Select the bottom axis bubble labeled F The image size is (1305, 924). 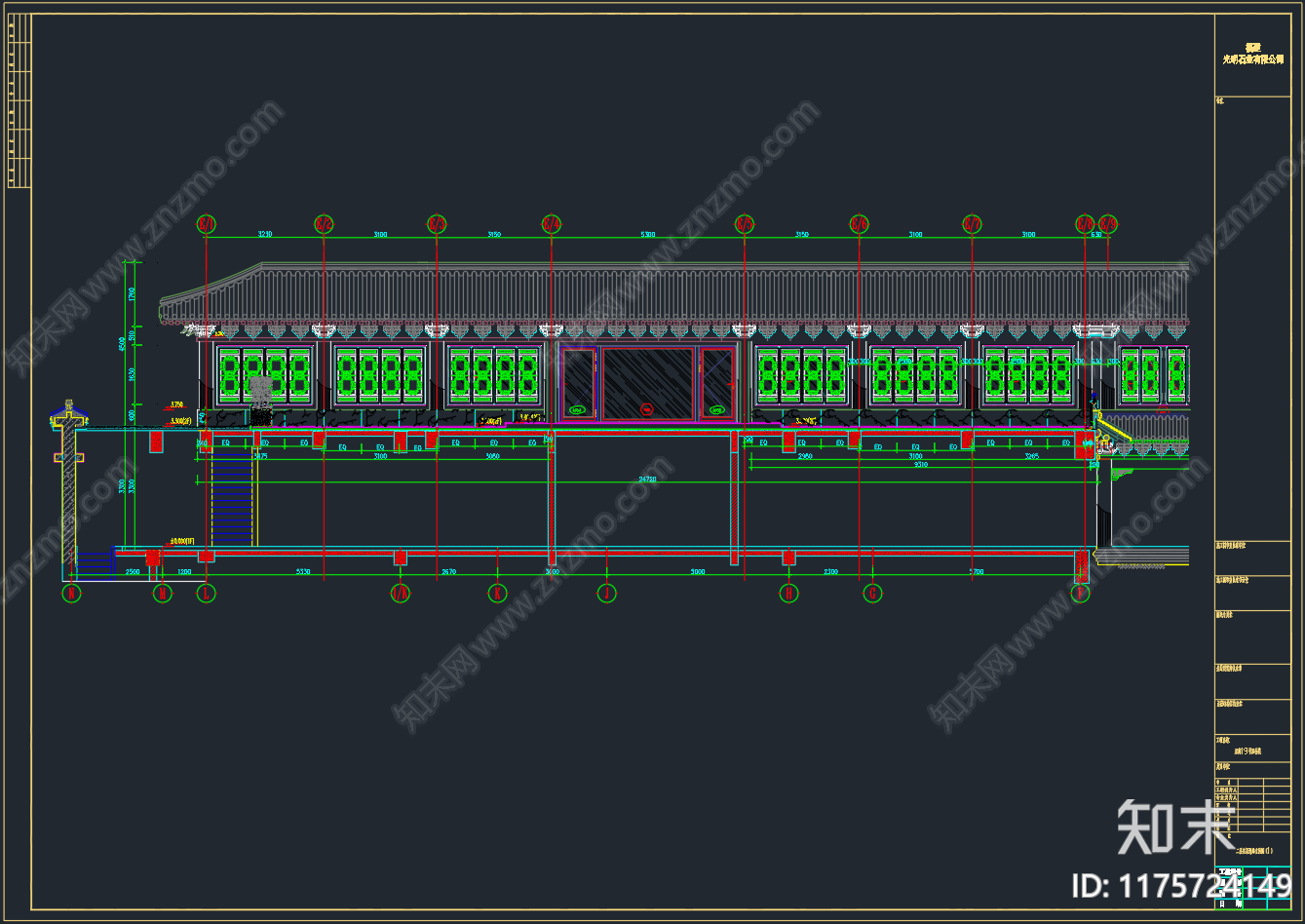1080,593
